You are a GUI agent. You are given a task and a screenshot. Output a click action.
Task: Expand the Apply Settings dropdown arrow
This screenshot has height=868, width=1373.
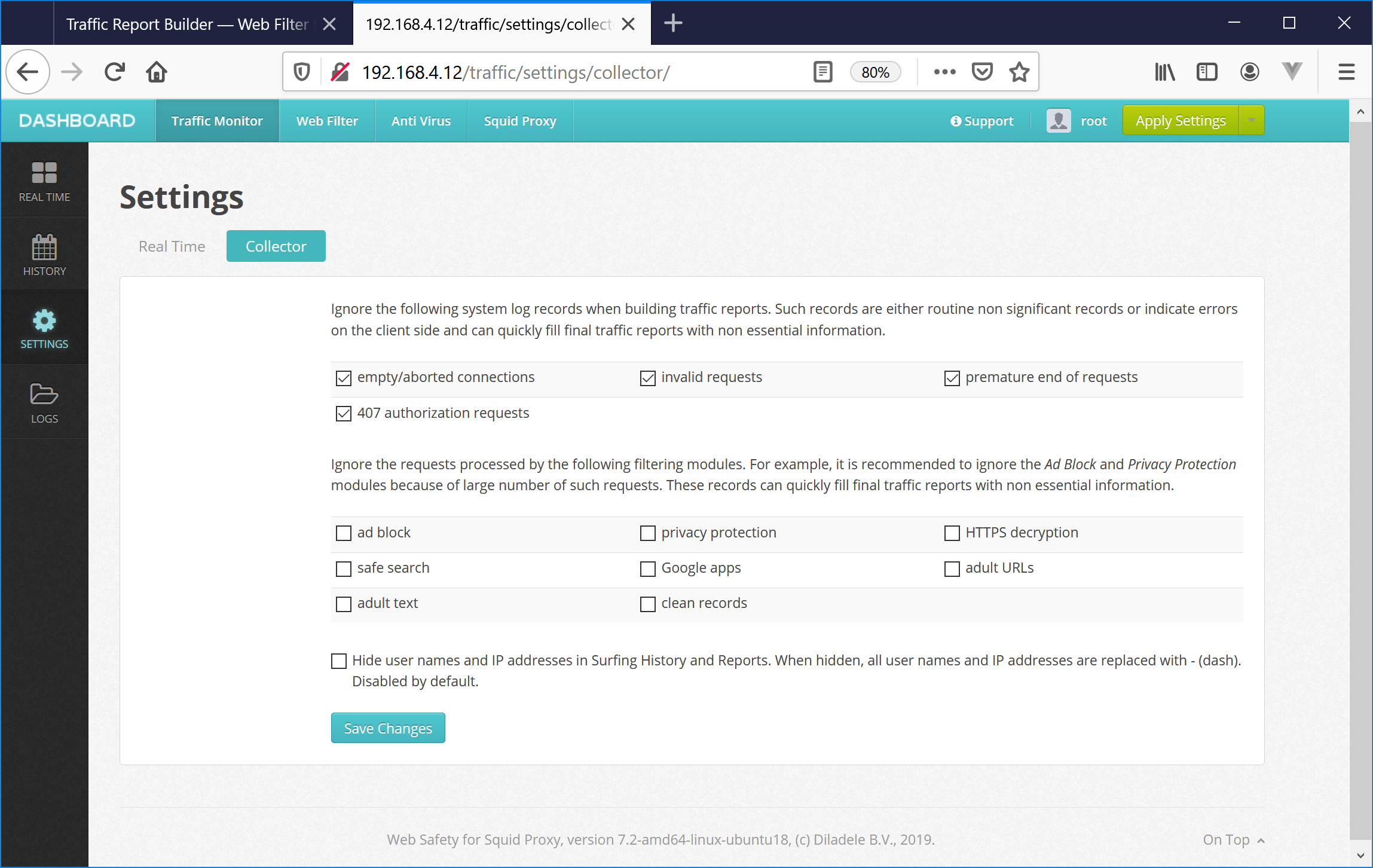click(x=1251, y=121)
